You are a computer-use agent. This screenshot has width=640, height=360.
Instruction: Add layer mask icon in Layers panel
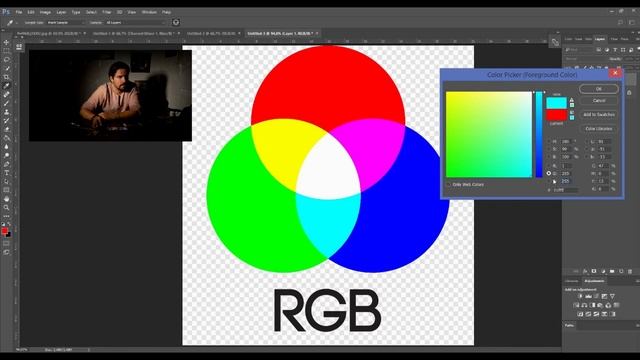click(594, 271)
